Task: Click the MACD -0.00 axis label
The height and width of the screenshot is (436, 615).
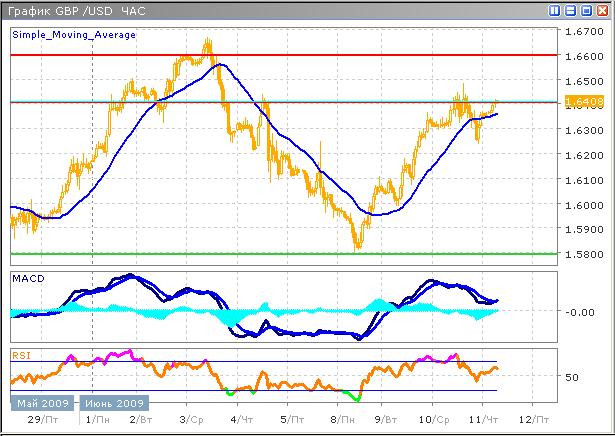Action: pos(578,312)
